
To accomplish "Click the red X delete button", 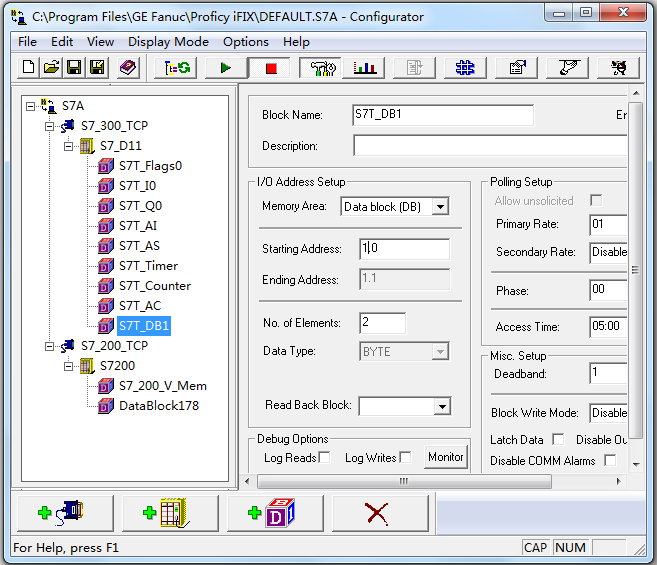I will [x=380, y=513].
